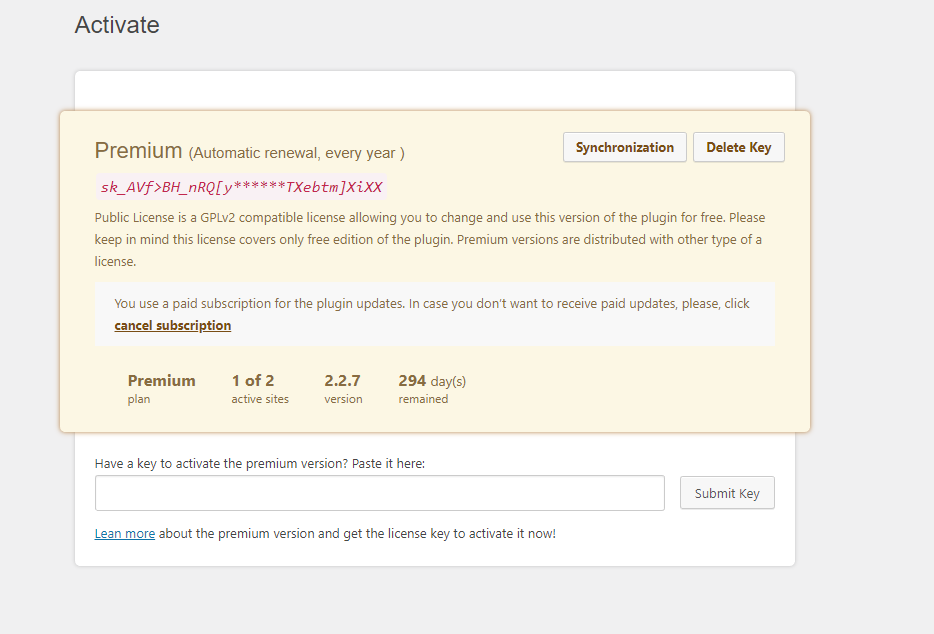Image resolution: width=934 pixels, height=634 pixels.
Task: Click the Activate page heading
Action: click(117, 25)
